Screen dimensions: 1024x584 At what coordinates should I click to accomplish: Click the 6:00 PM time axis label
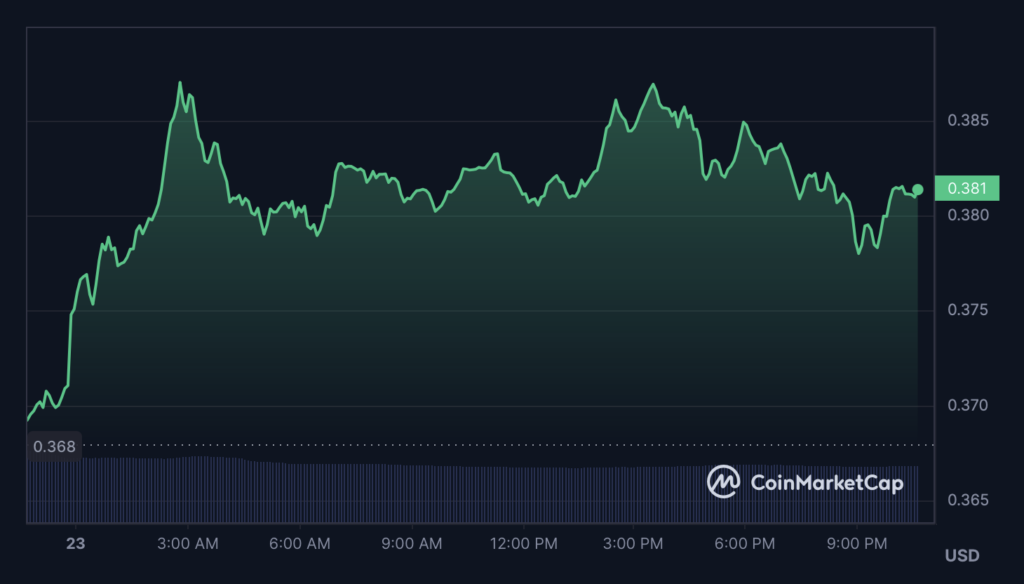pos(744,543)
